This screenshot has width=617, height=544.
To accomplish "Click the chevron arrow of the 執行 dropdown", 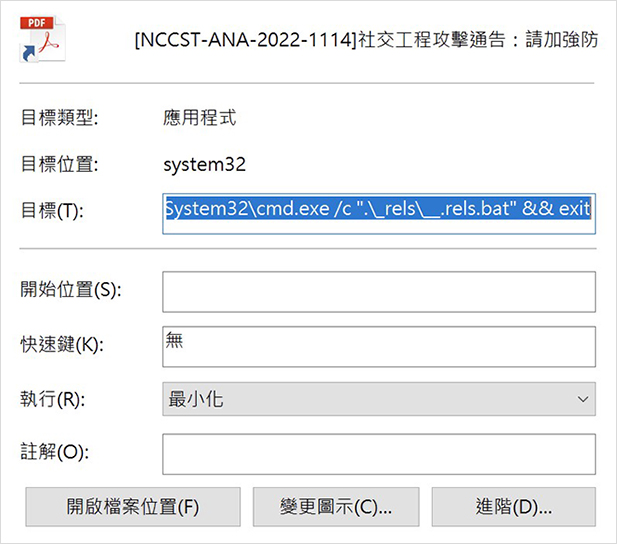I will click(x=583, y=399).
